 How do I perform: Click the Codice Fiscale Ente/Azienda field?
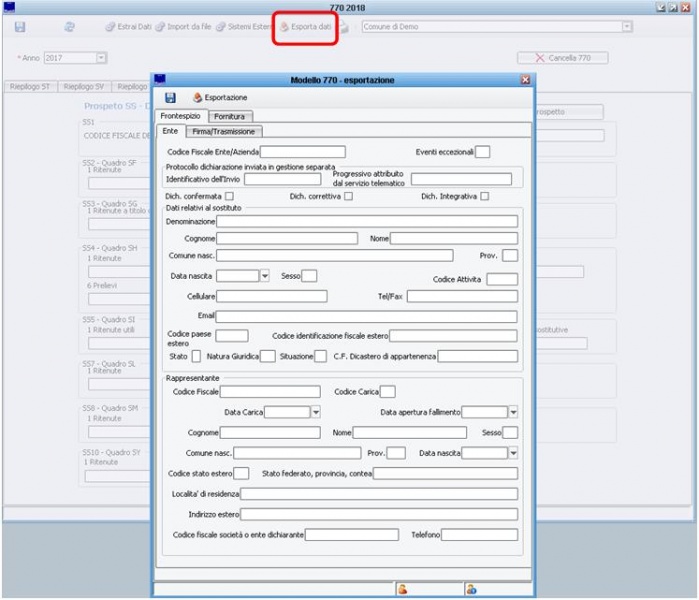tap(303, 152)
